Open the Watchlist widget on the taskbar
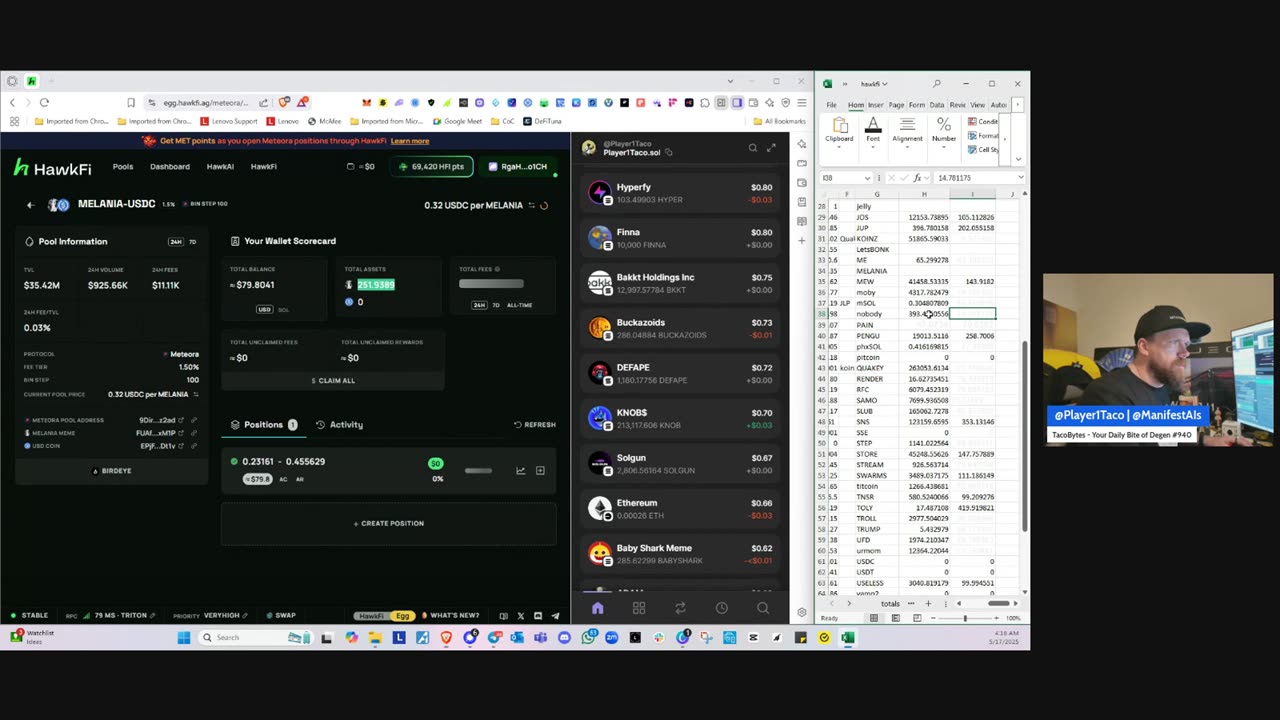 (x=30, y=637)
